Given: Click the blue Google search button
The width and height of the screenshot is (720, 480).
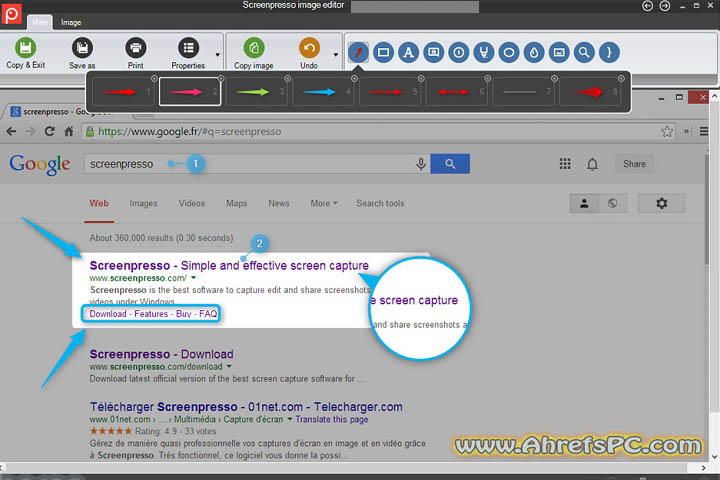Looking at the screenshot, I should 450,164.
